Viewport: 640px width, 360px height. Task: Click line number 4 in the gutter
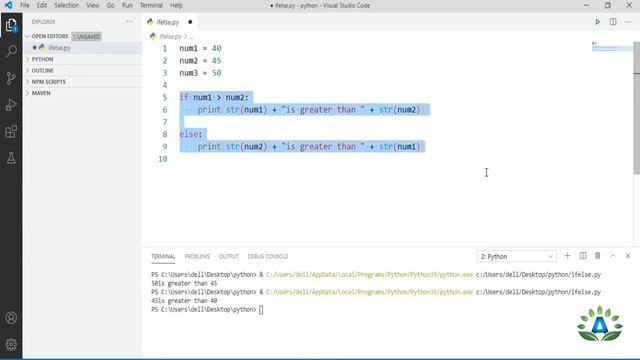click(x=164, y=85)
